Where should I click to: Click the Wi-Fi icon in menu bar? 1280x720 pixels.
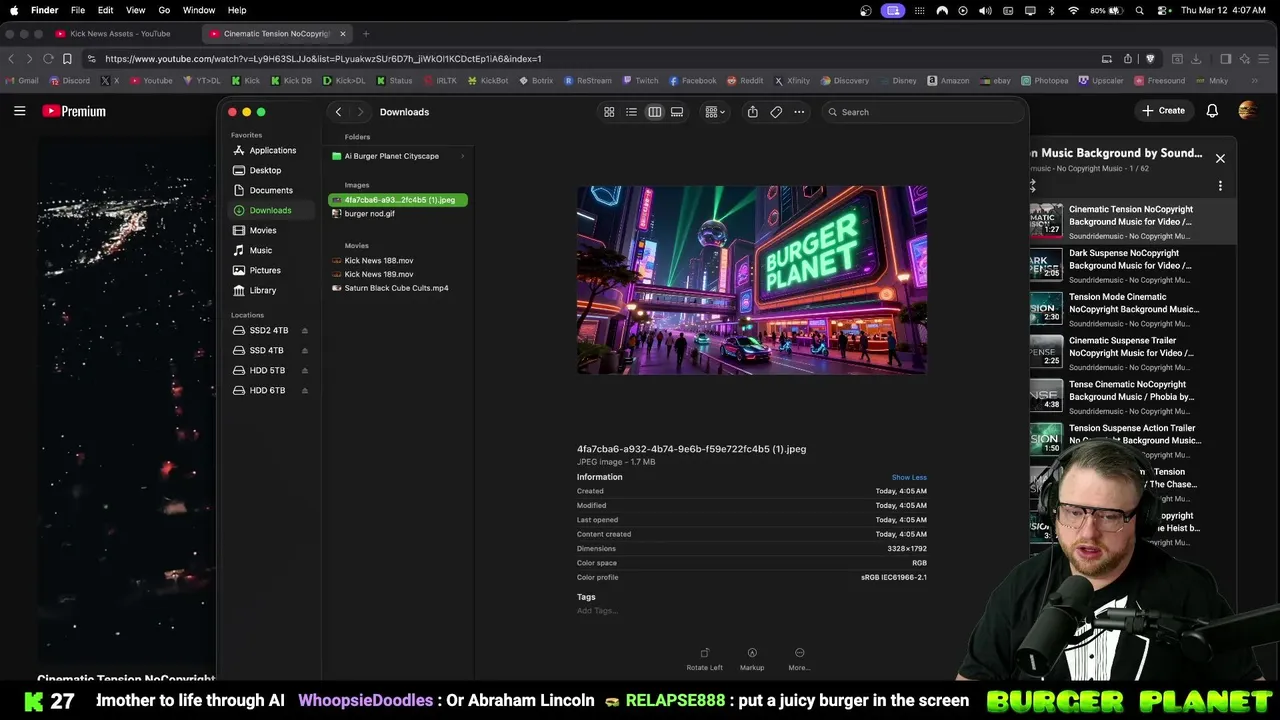click(x=1073, y=10)
